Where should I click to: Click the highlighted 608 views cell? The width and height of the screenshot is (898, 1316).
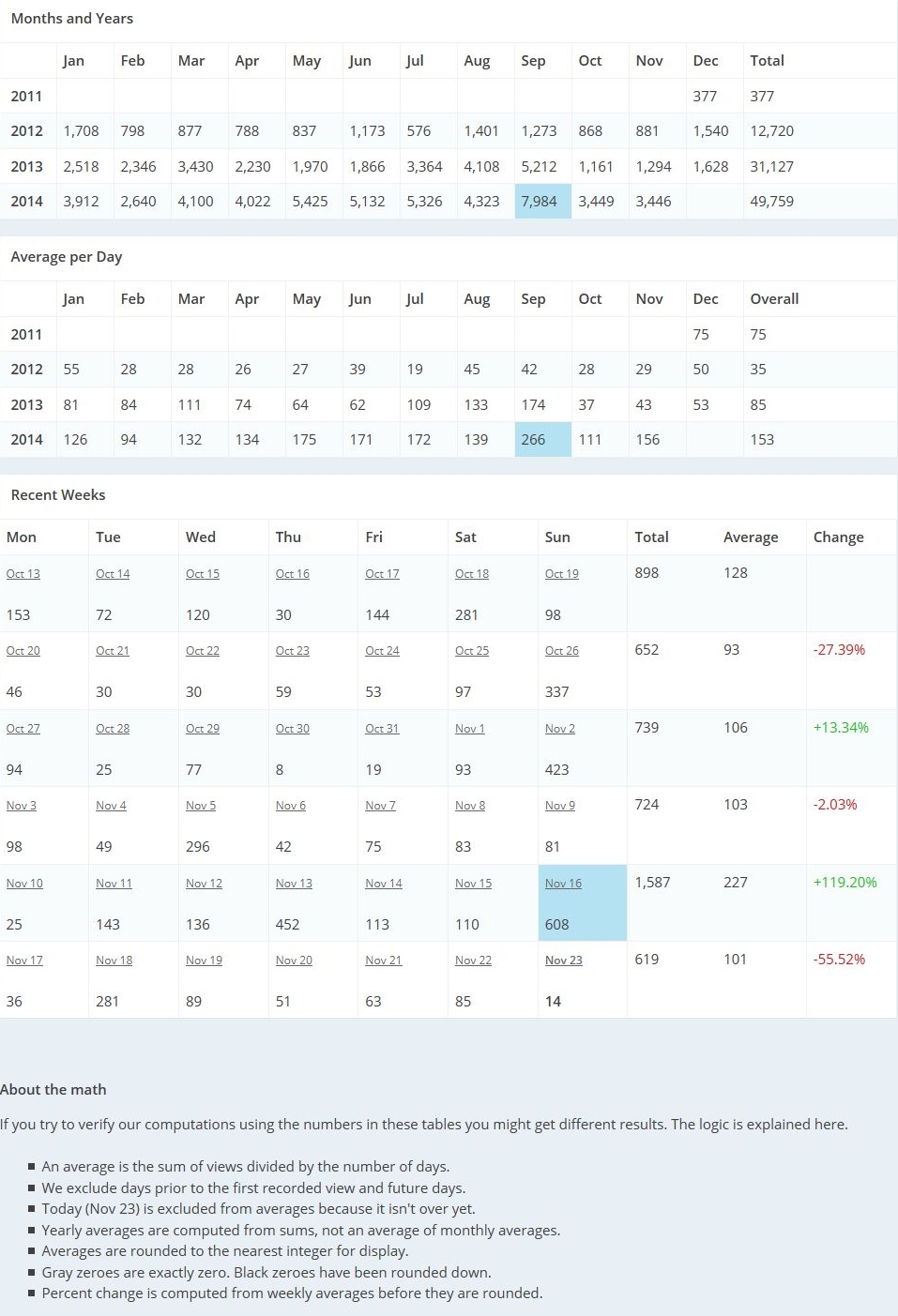[556, 925]
